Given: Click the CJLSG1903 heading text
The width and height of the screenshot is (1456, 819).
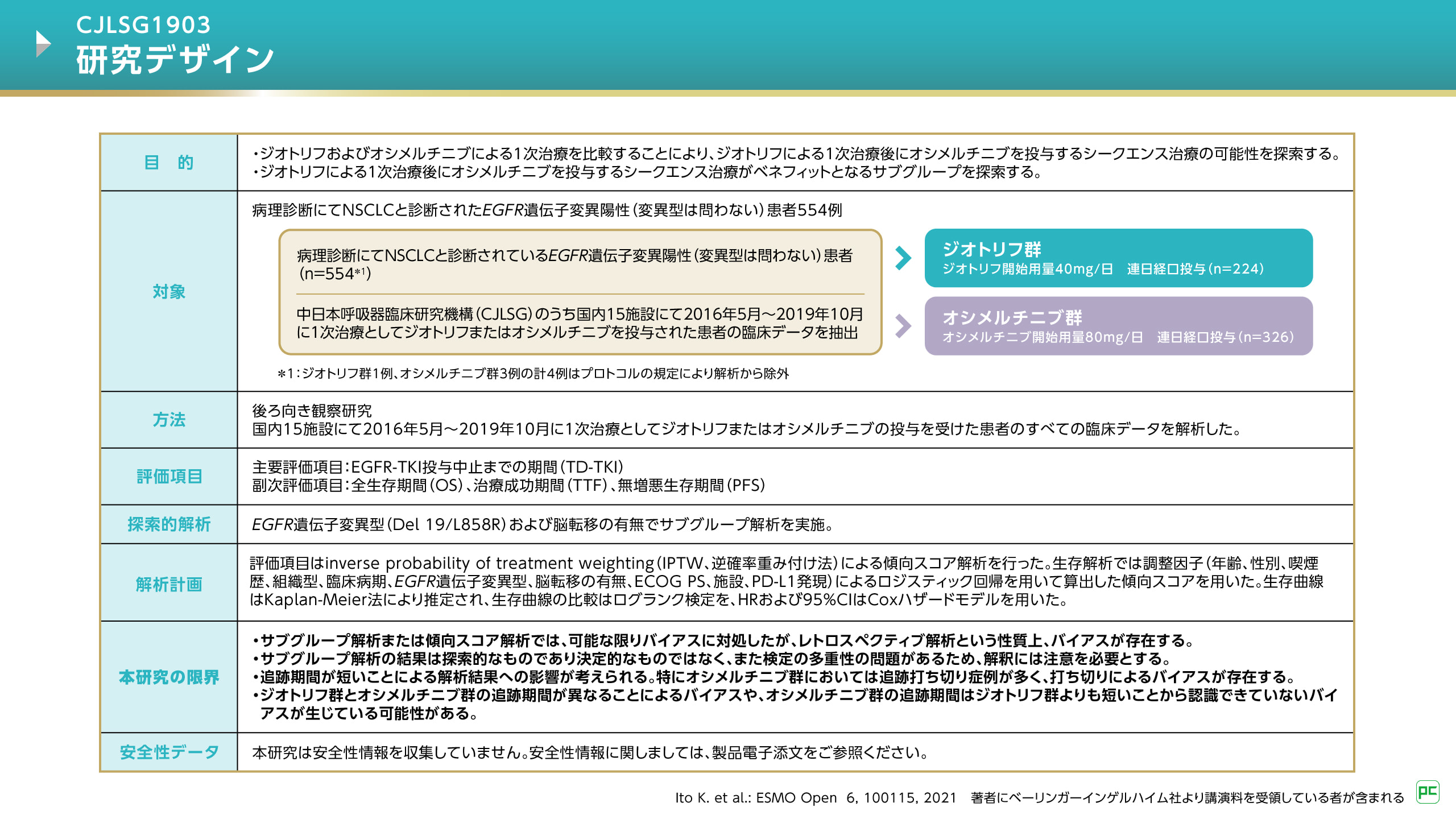Looking at the screenshot, I should [143, 24].
